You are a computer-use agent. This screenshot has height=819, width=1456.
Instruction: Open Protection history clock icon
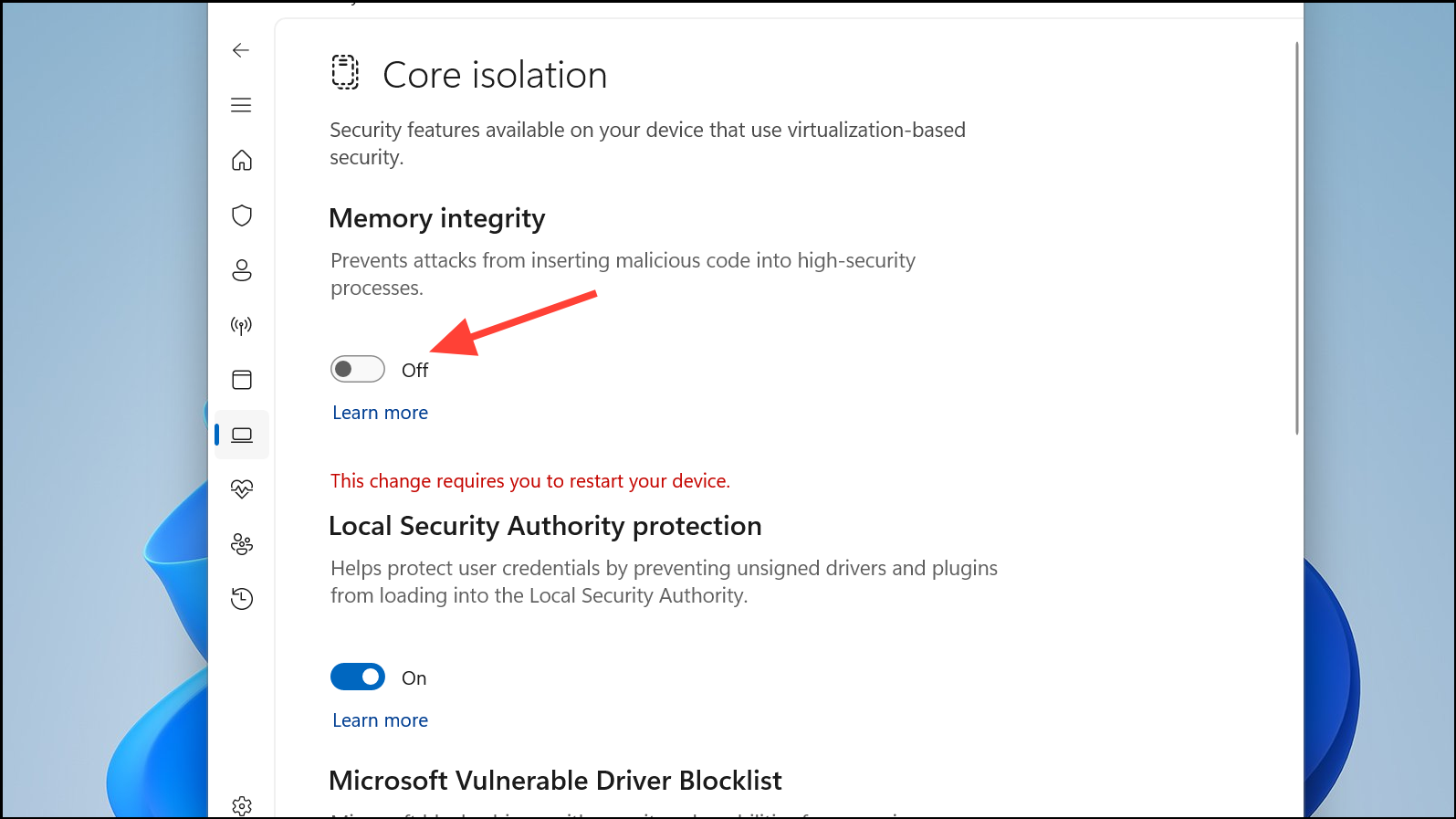coord(242,599)
